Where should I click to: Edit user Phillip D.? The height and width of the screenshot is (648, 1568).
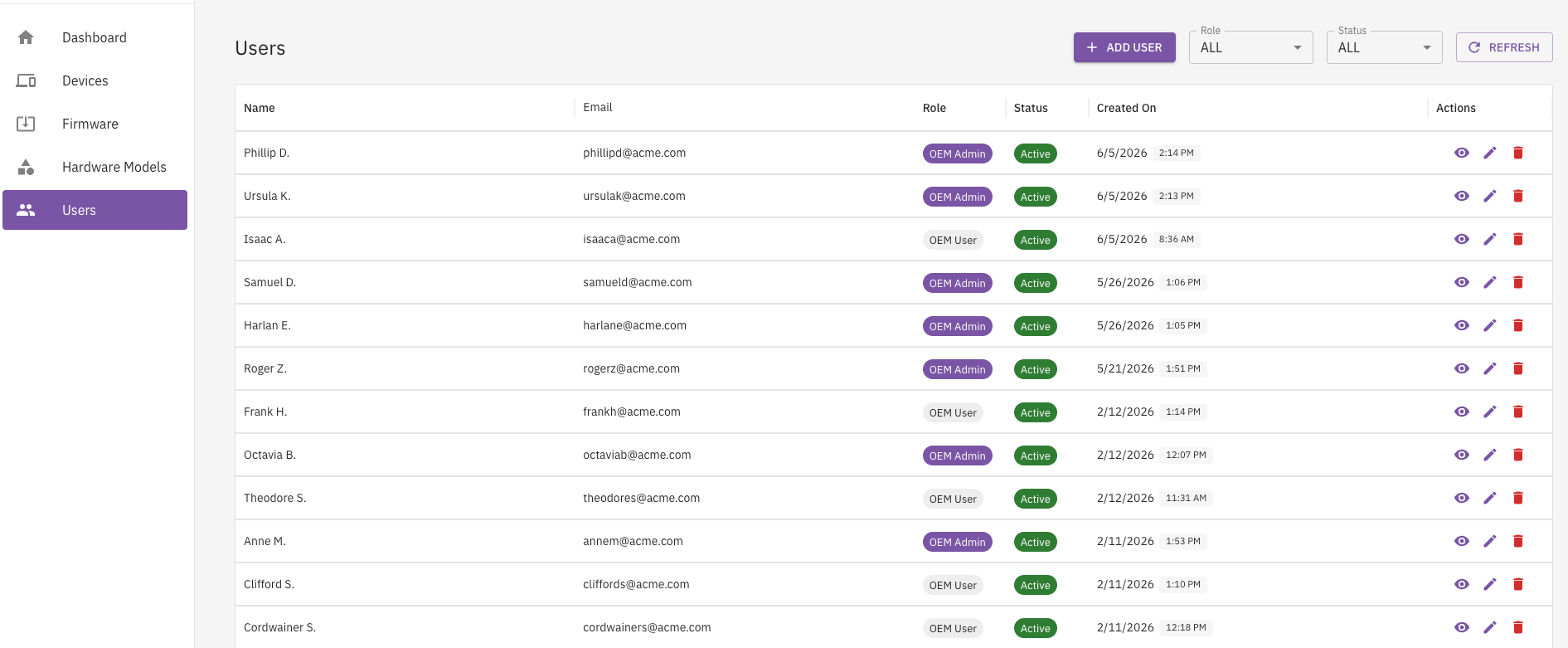(x=1490, y=153)
